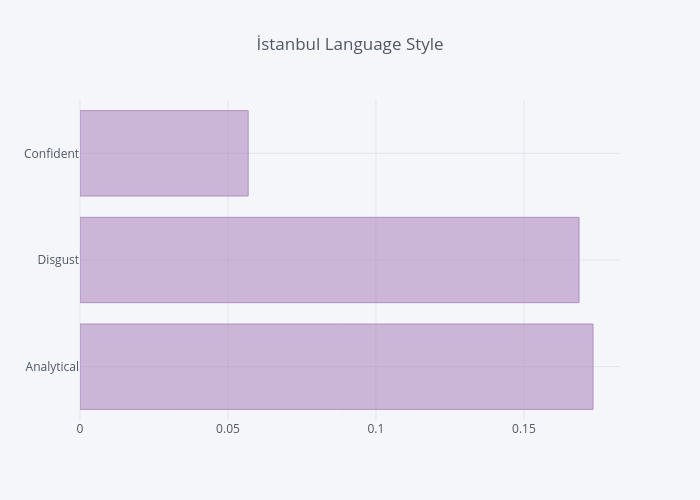Click the right edge of the Confident bar

pyautogui.click(x=248, y=153)
